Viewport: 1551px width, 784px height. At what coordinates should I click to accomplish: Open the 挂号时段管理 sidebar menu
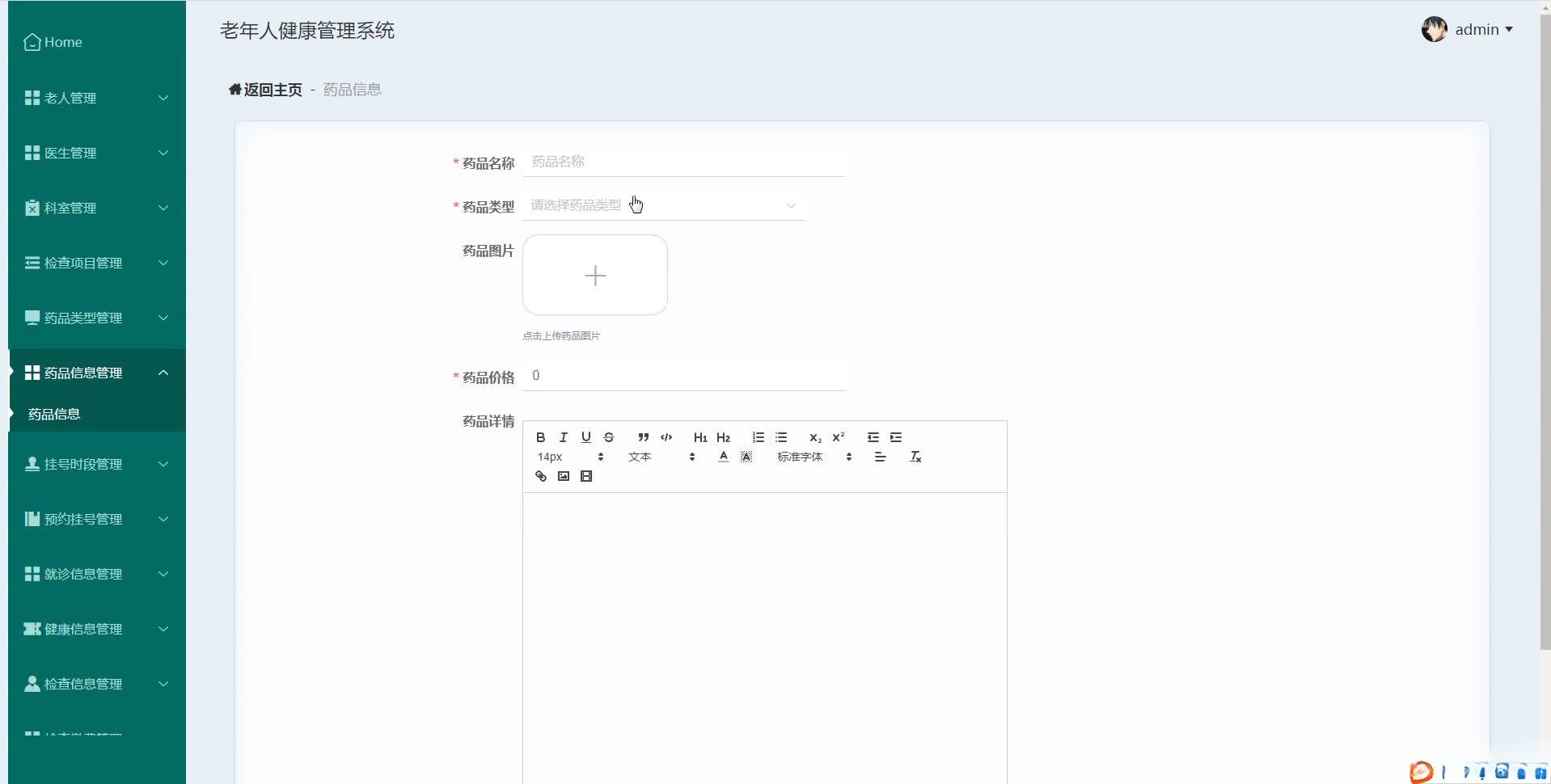97,464
